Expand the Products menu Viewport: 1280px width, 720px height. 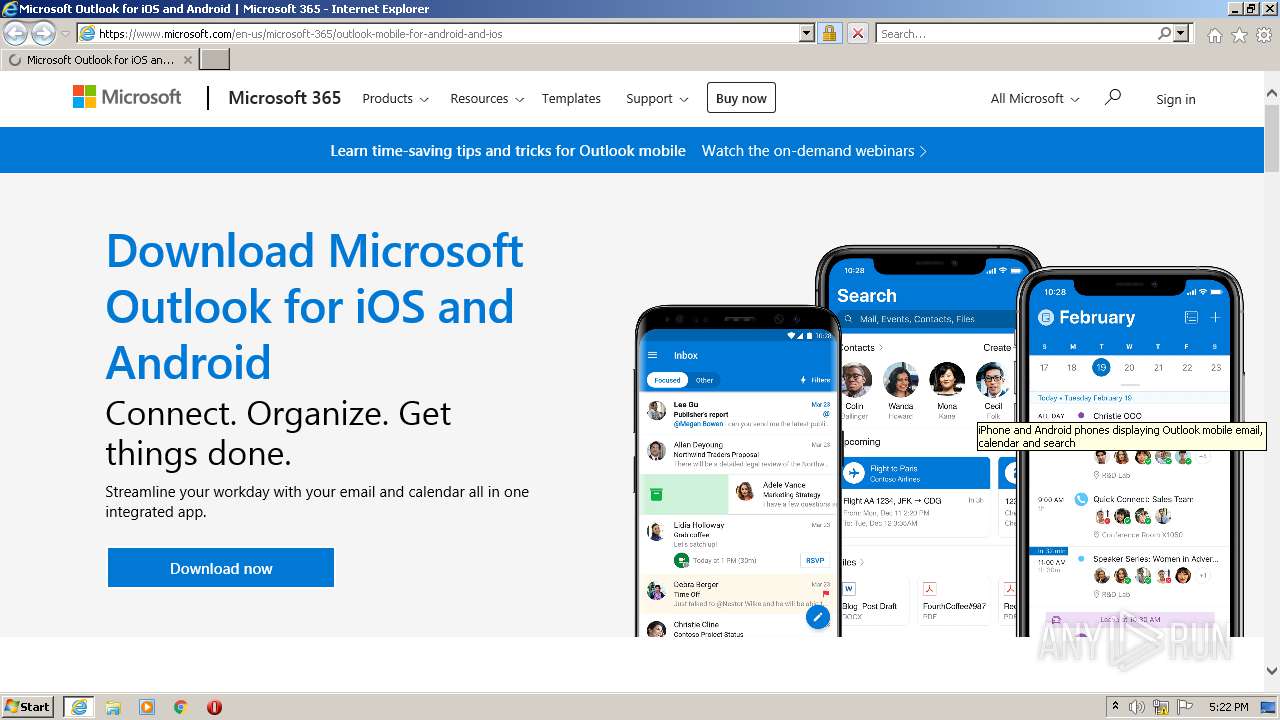[395, 99]
